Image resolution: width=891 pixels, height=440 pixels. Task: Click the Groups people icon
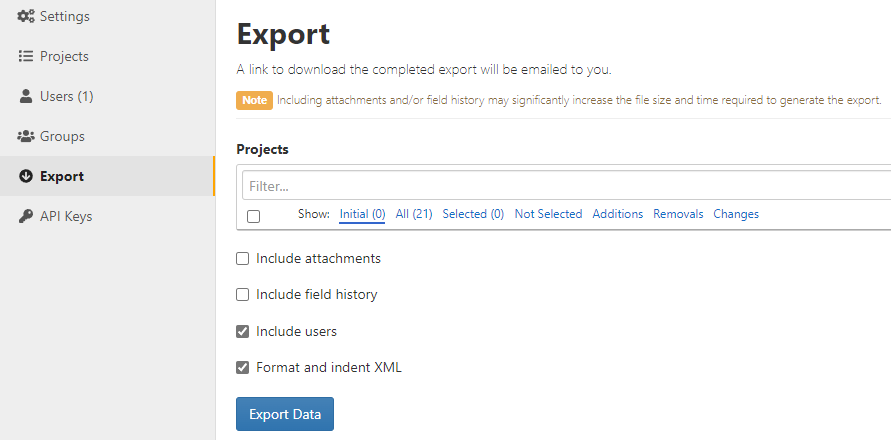[26, 136]
